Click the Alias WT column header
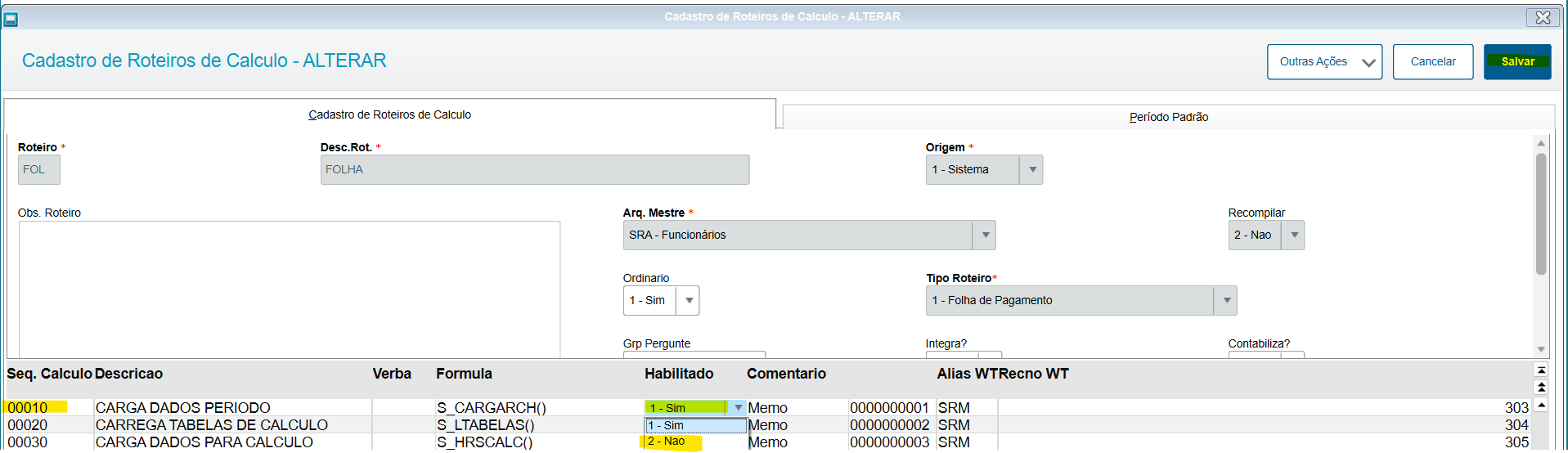This screenshot has width=1568, height=453. click(968, 374)
